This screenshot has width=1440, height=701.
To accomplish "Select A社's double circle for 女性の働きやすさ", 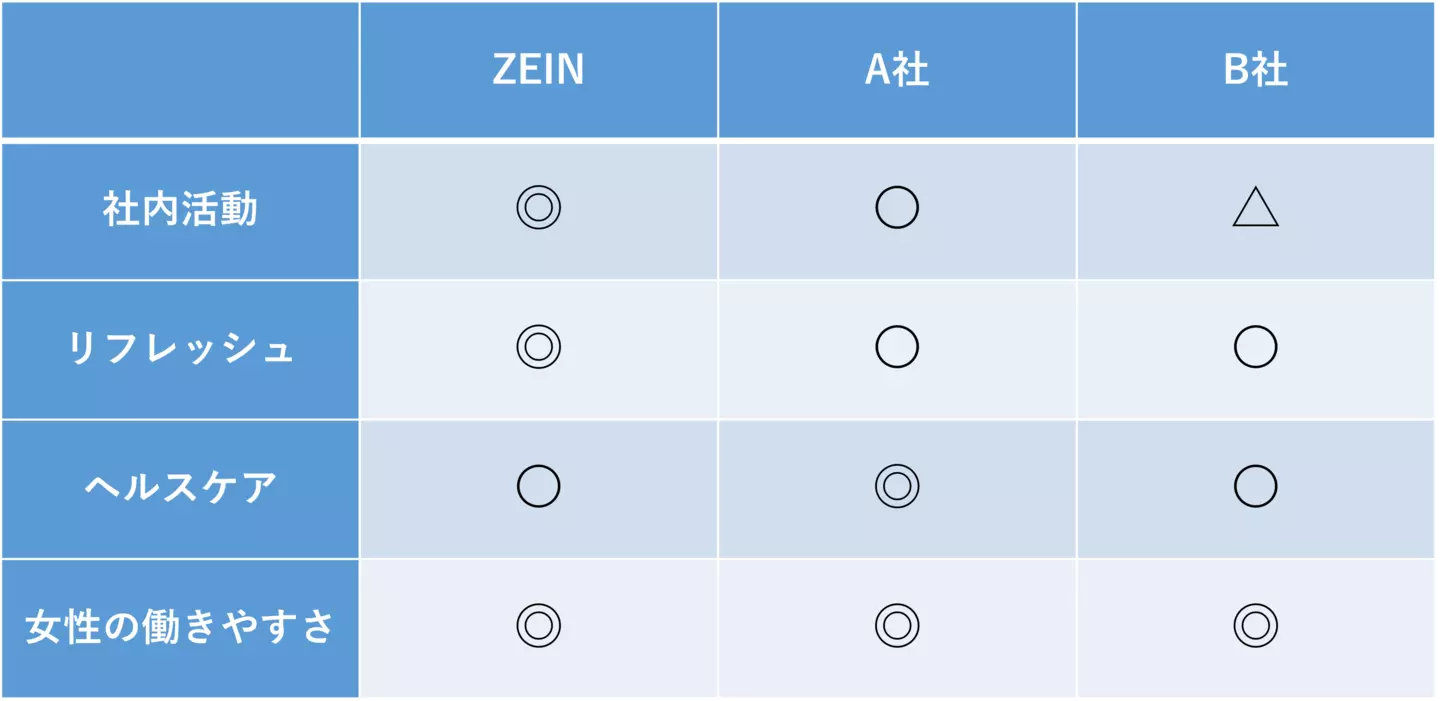I will coord(897,626).
